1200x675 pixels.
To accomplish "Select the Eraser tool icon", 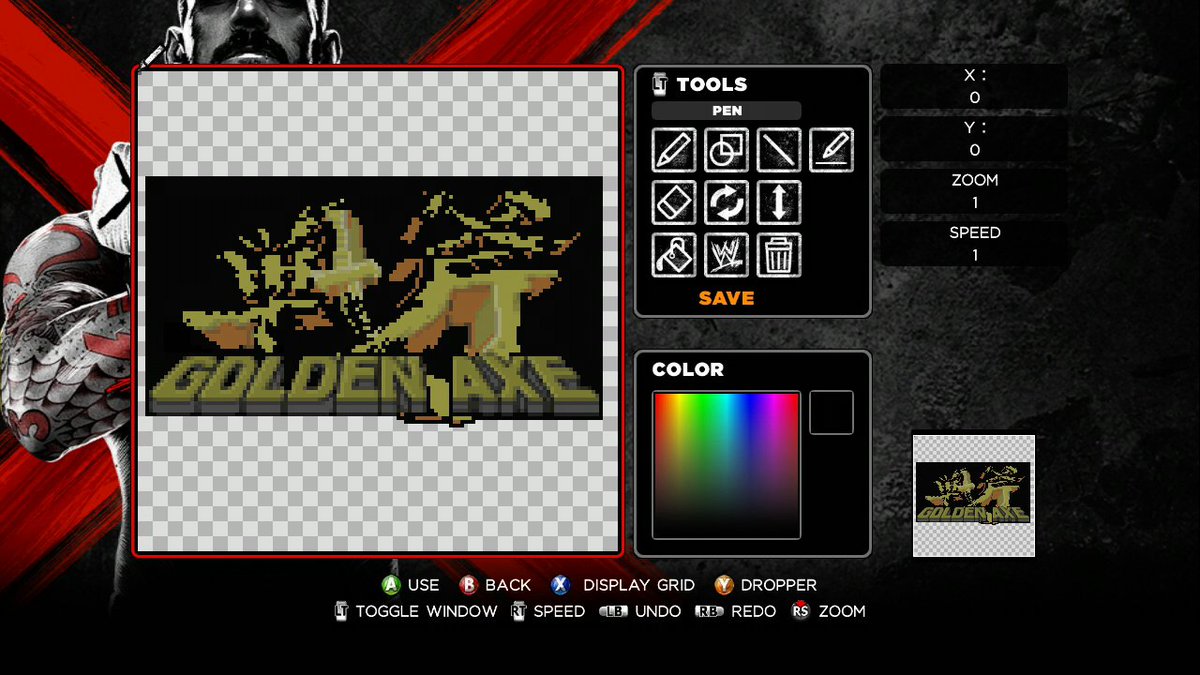I will [674, 202].
